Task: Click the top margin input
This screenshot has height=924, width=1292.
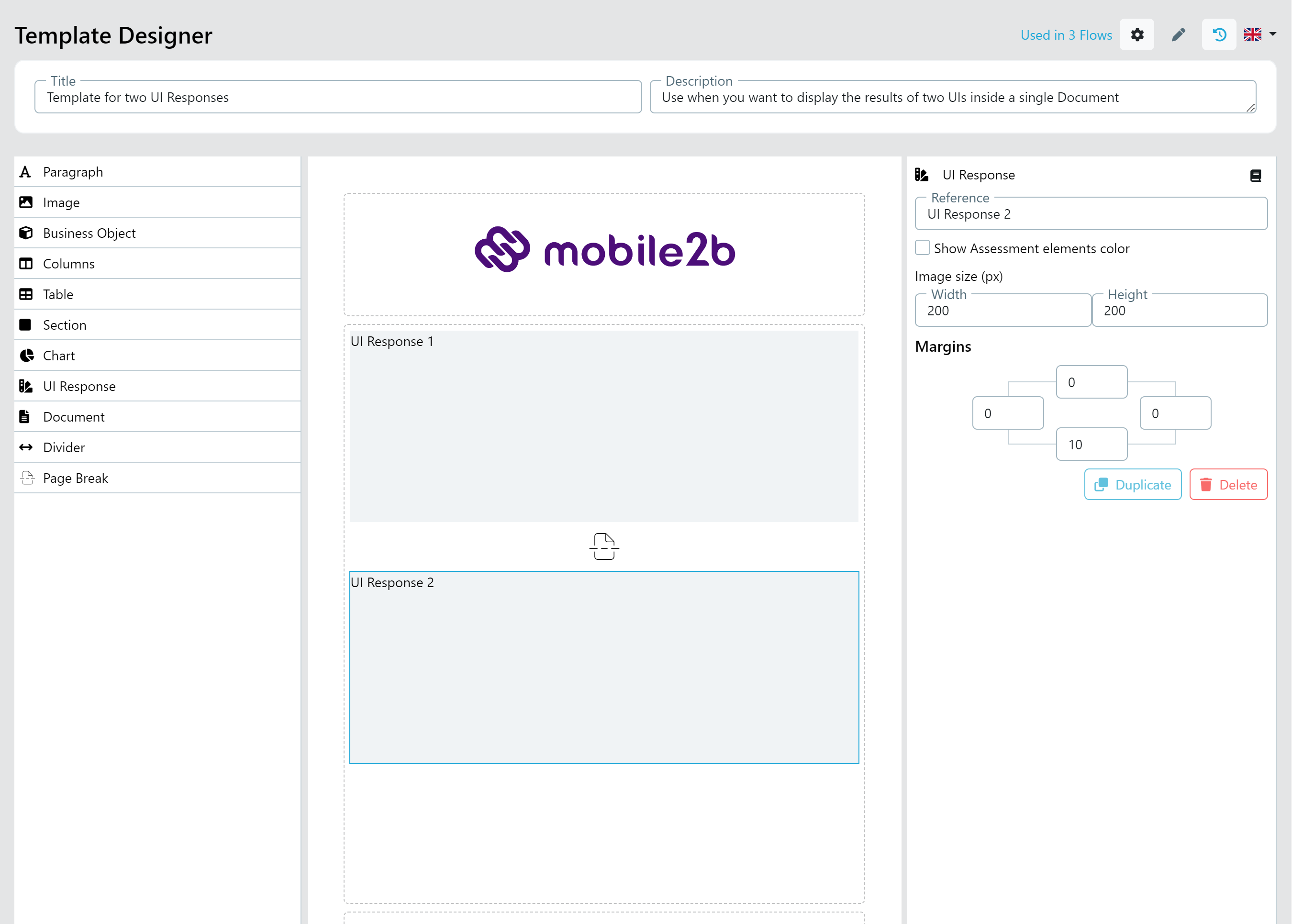Action: point(1091,382)
